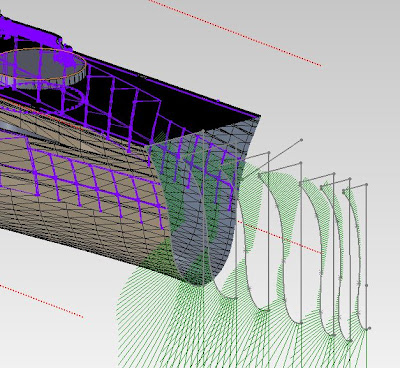This screenshot has height=368, width=400.
Task: Select the red dashed line at upper right
Action: point(235,33)
